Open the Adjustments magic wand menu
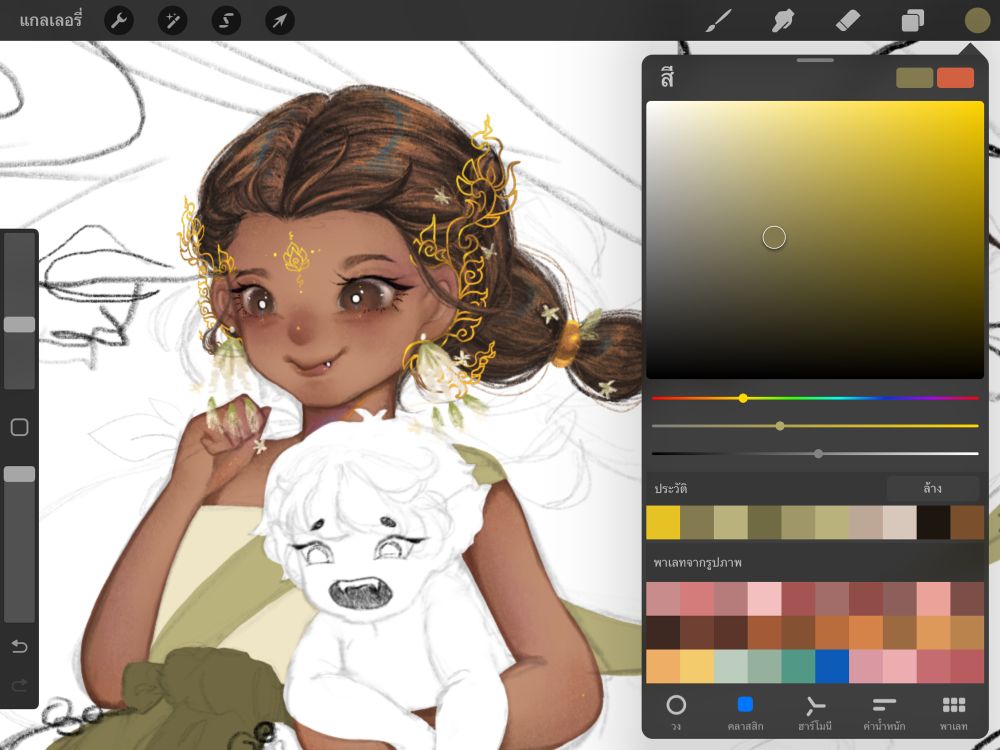Viewport: 1000px width, 750px height. point(172,20)
